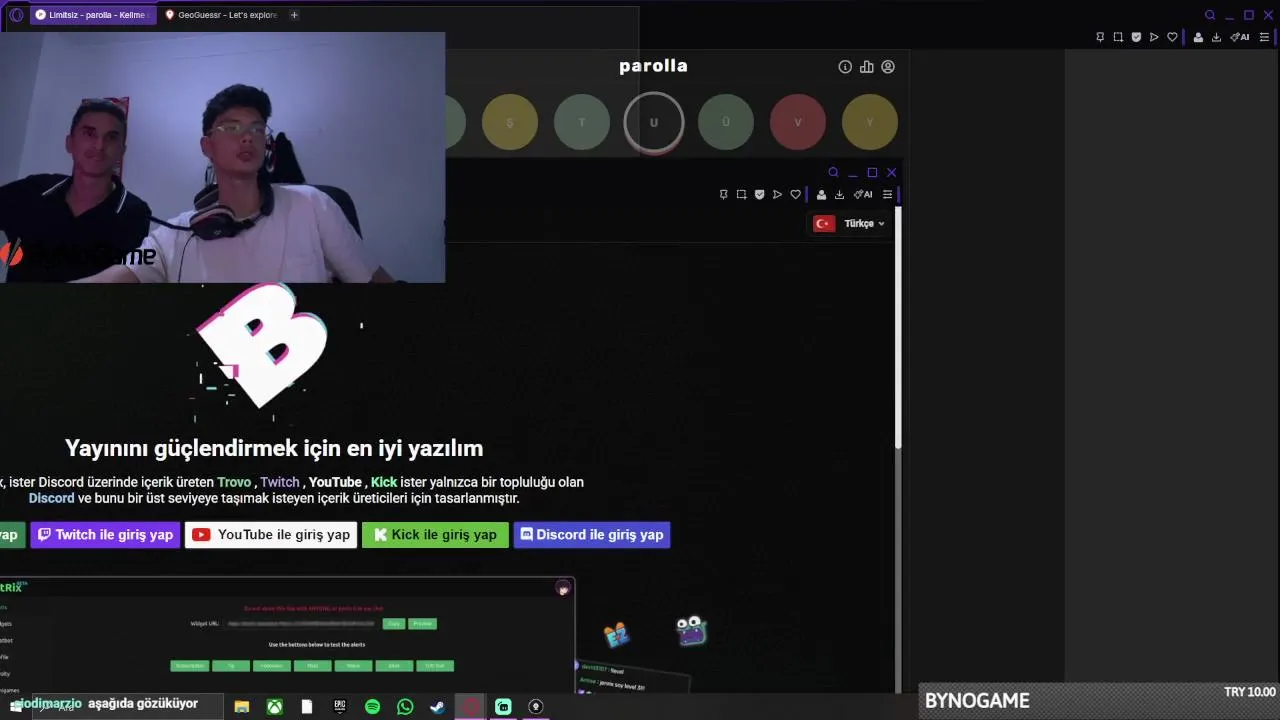Screen dimensions: 1280x720
Task: Open the account icon in the front window toolbar
Action: point(821,195)
